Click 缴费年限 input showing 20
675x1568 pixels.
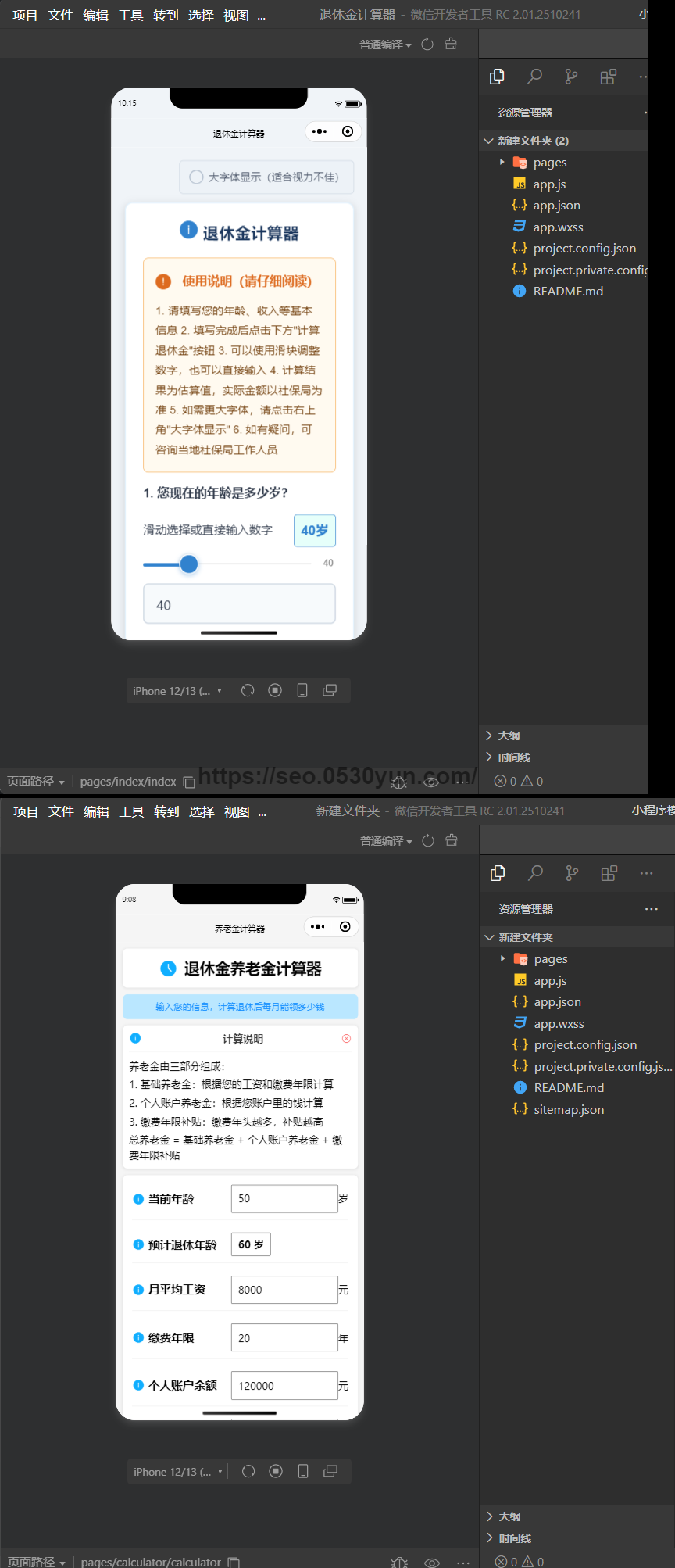tap(284, 1337)
